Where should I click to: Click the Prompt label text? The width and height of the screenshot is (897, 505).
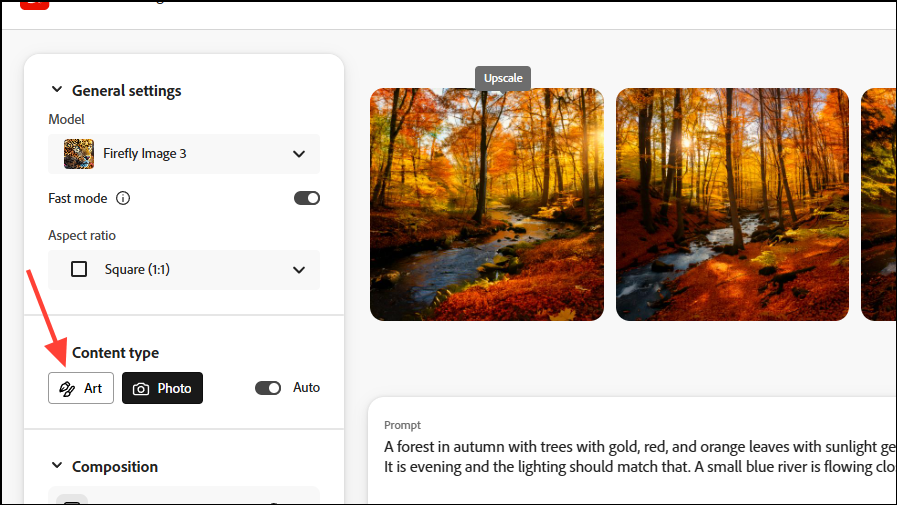[x=402, y=425]
